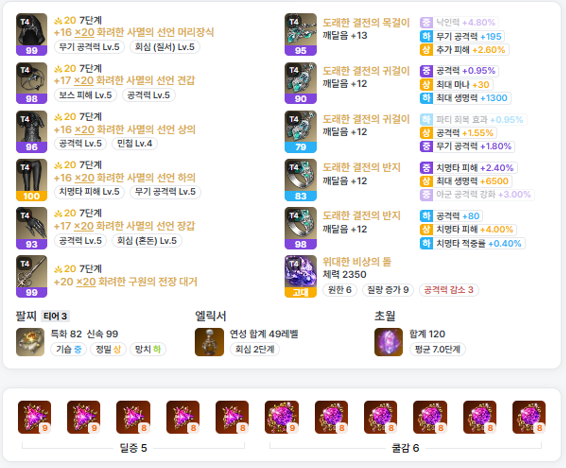The image size is (566, 468).
Task: Click the level 9 쿨감 gem
Action: click(282, 417)
